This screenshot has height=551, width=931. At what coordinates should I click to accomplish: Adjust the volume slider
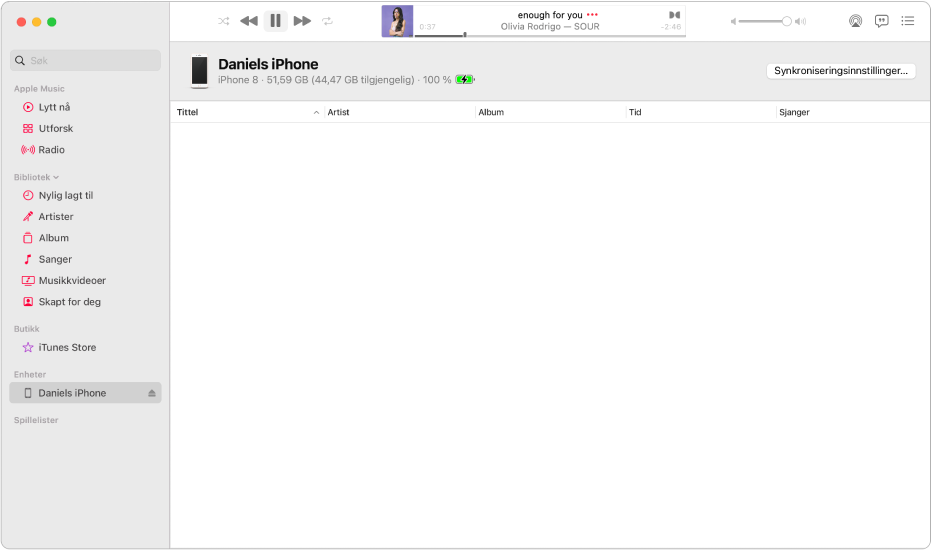766,21
